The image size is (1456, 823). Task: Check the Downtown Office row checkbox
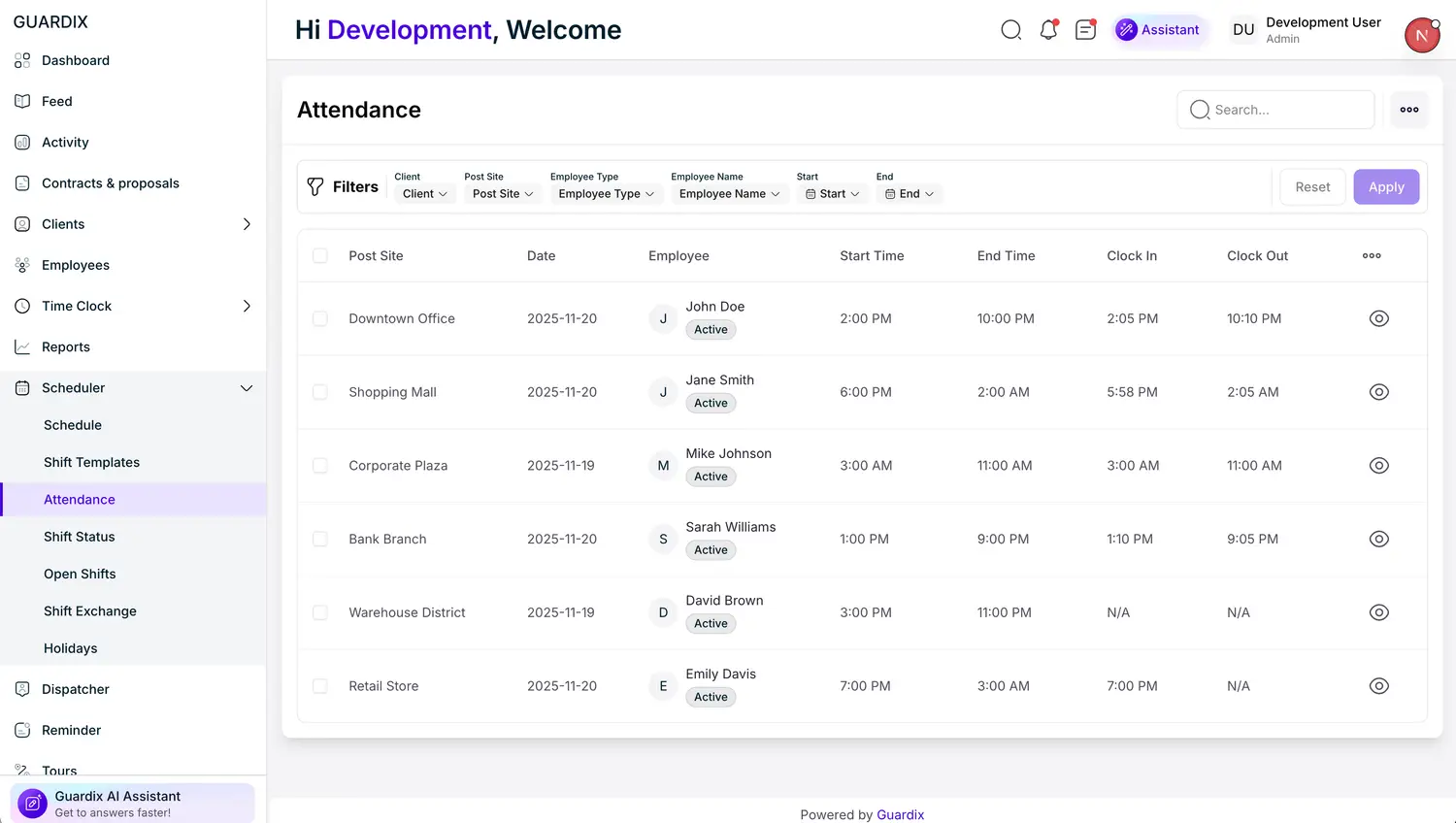[319, 318]
